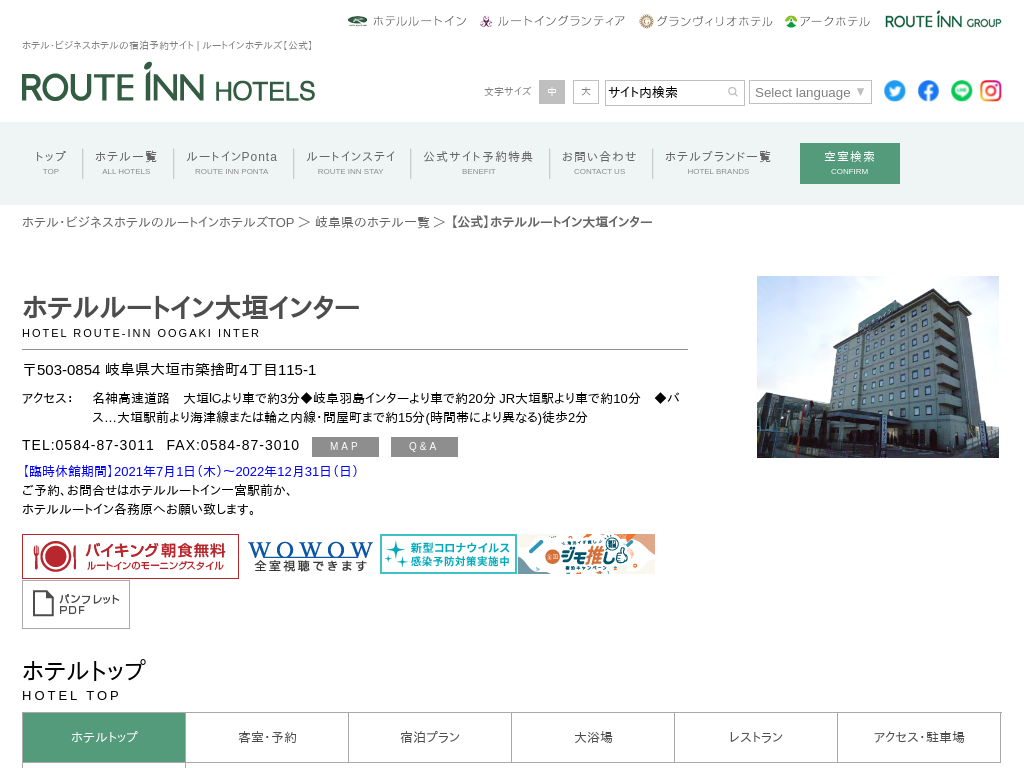The image size is (1024, 768).
Task: Click the アークホテル brand logo link
Action: 827,21
